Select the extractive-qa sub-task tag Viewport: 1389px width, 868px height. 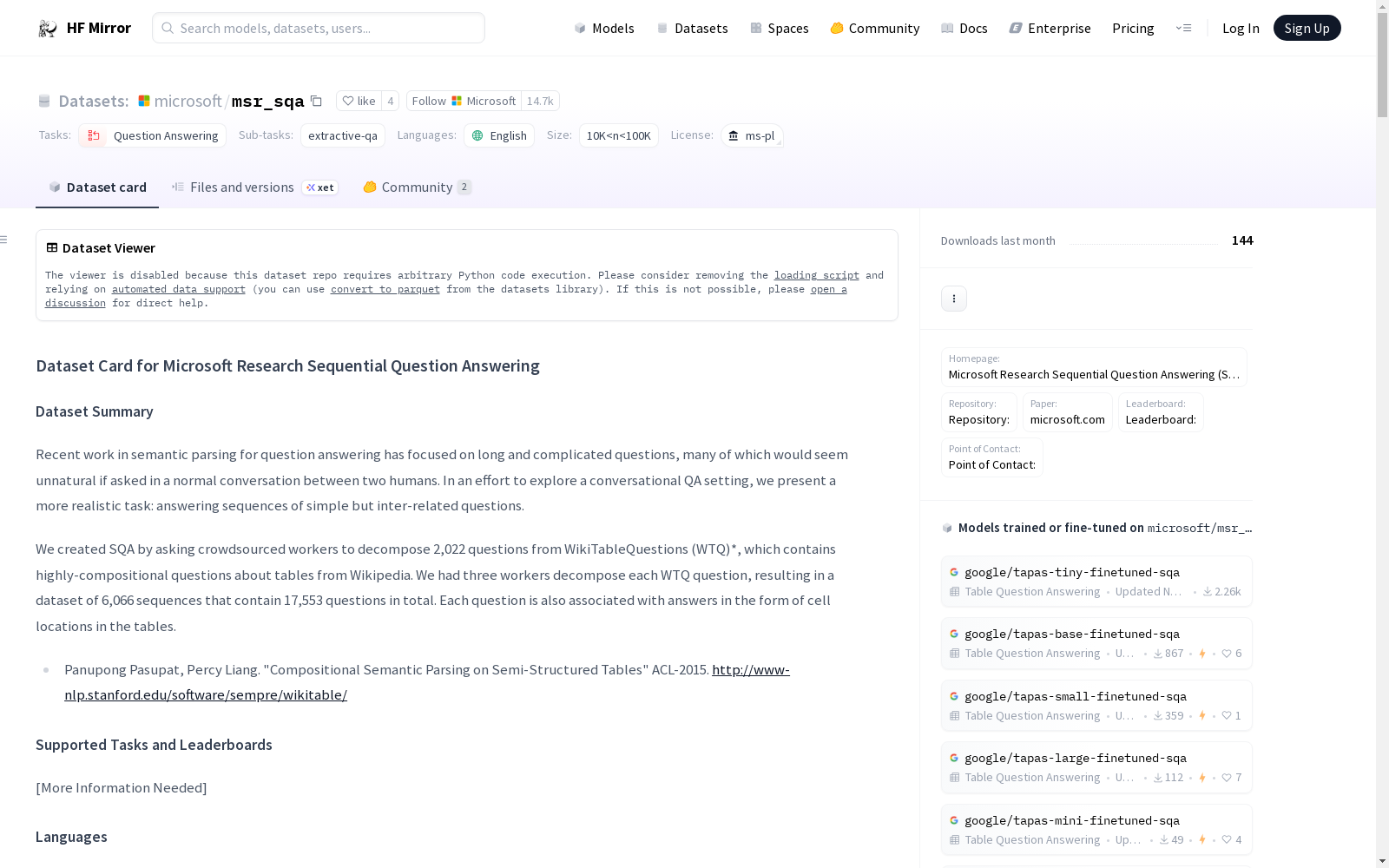pos(343,135)
